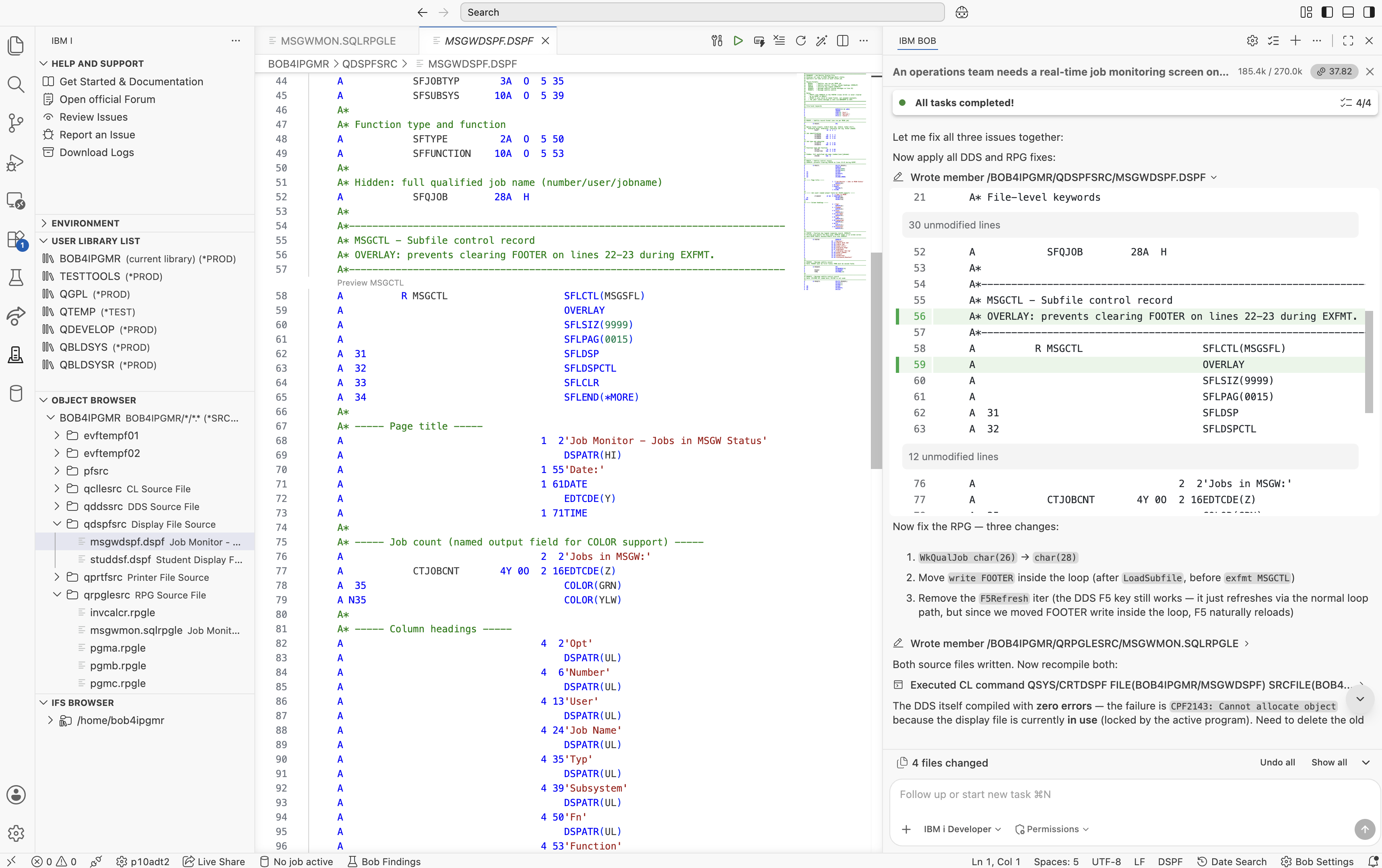Open Remote Explorer view

click(16, 201)
